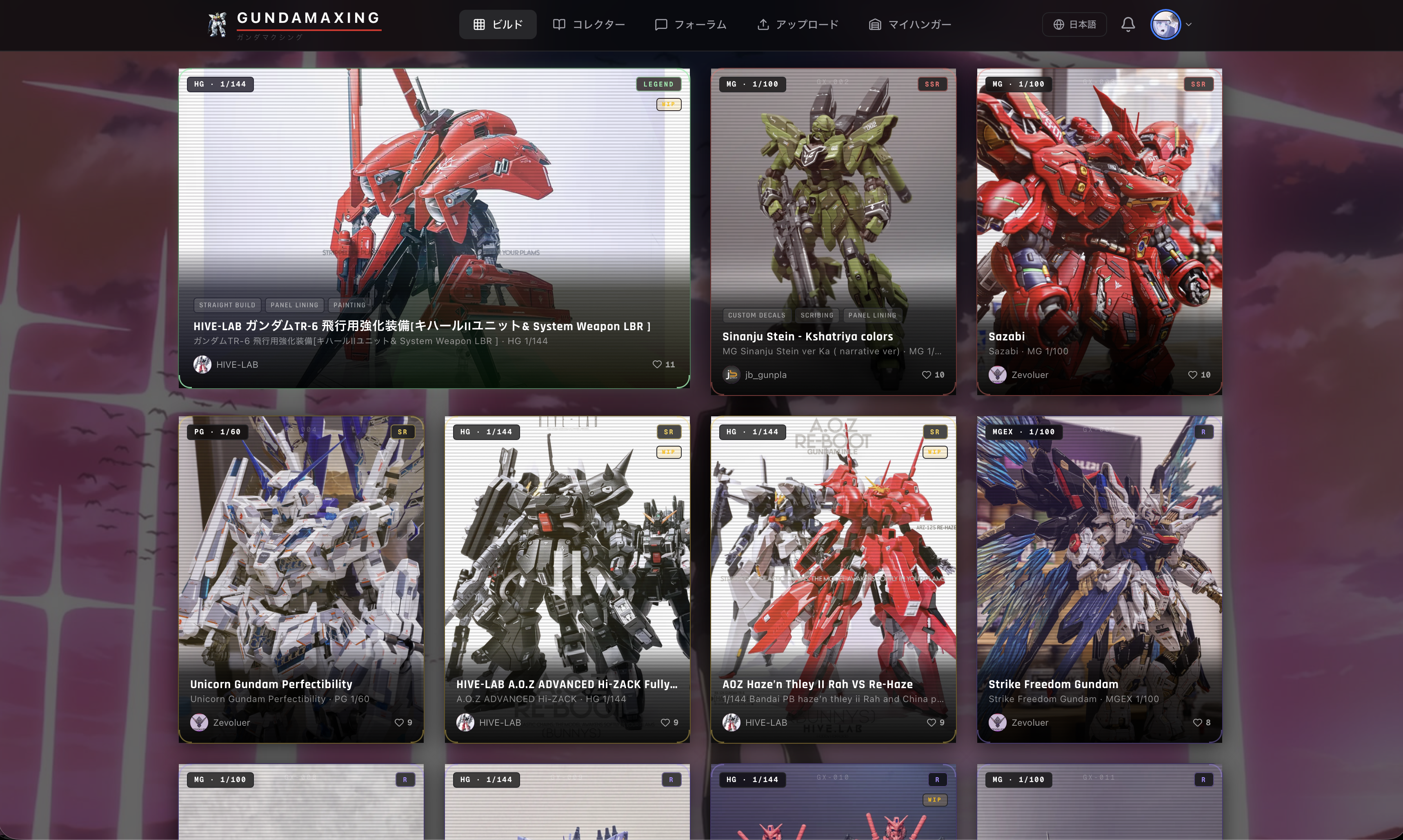Open the コレクター section
1403x840 pixels.
tap(589, 24)
